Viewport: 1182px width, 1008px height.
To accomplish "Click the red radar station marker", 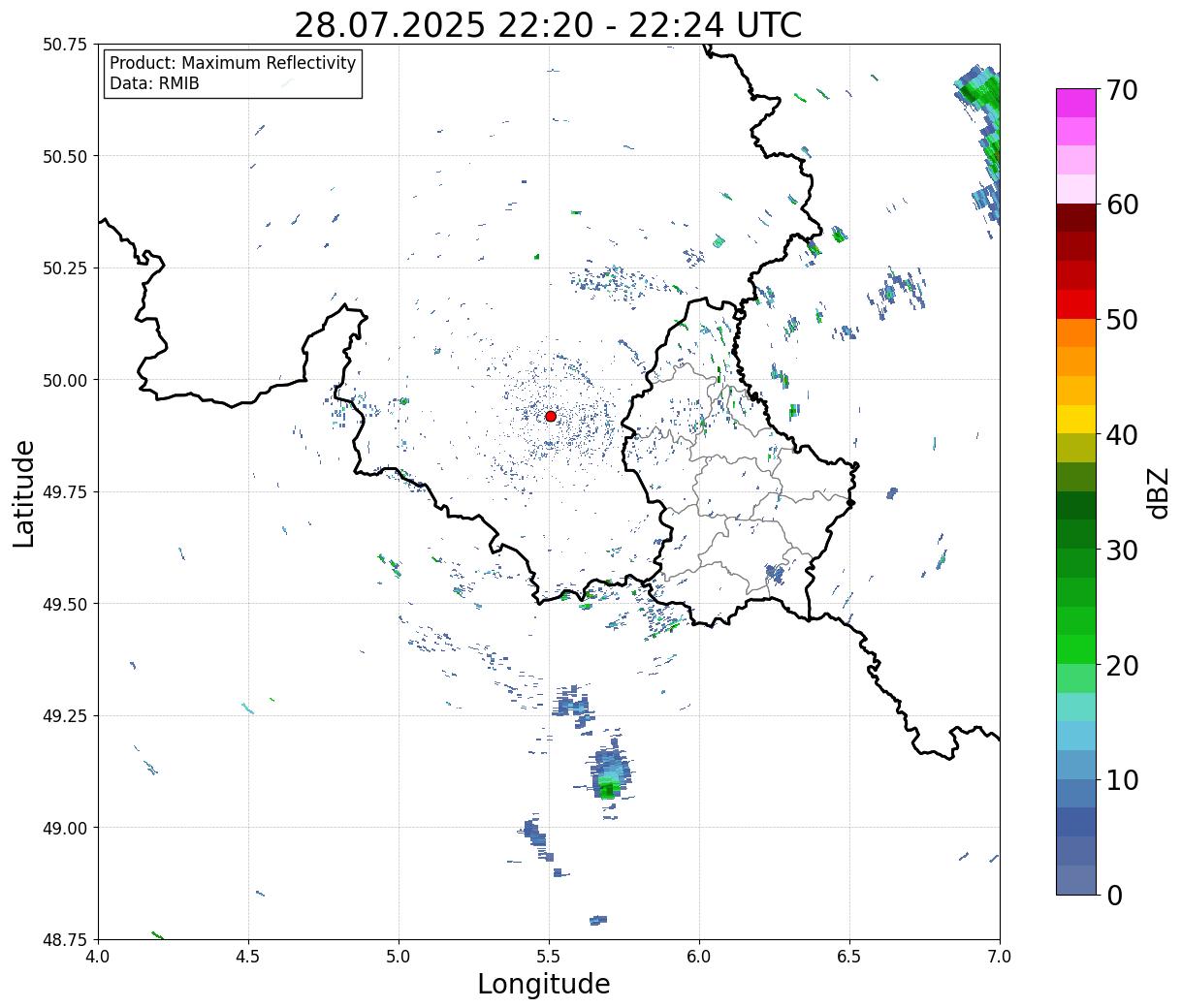I will pos(551,416).
